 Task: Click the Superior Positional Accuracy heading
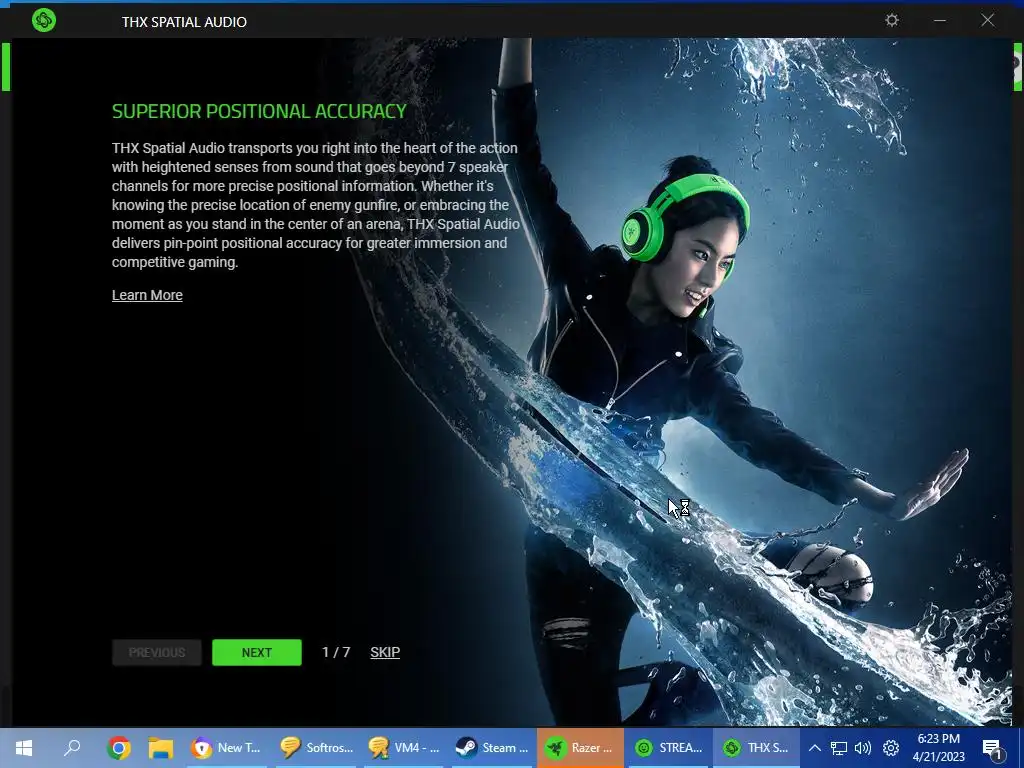coord(259,112)
